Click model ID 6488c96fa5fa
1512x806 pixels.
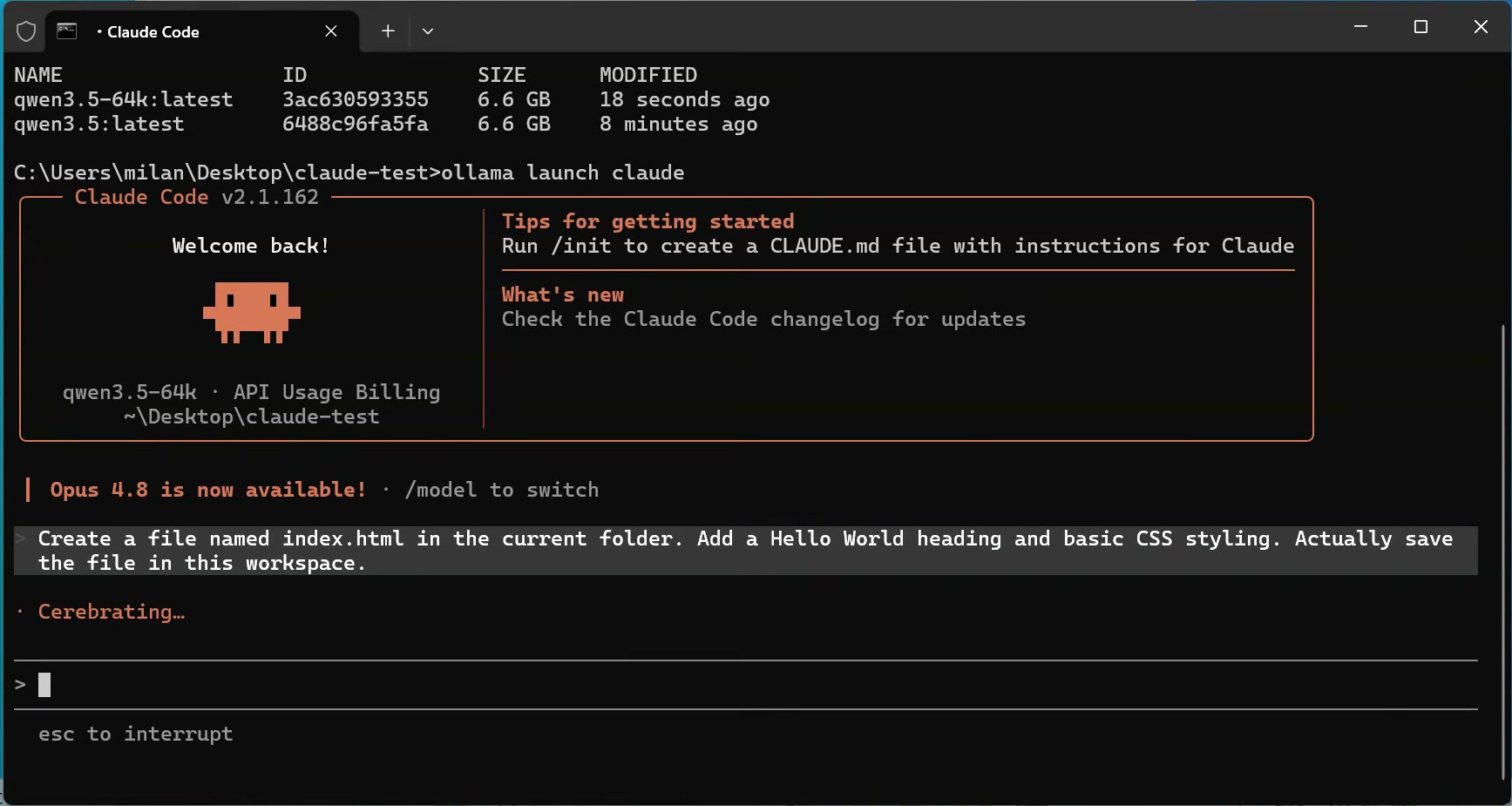tap(356, 124)
